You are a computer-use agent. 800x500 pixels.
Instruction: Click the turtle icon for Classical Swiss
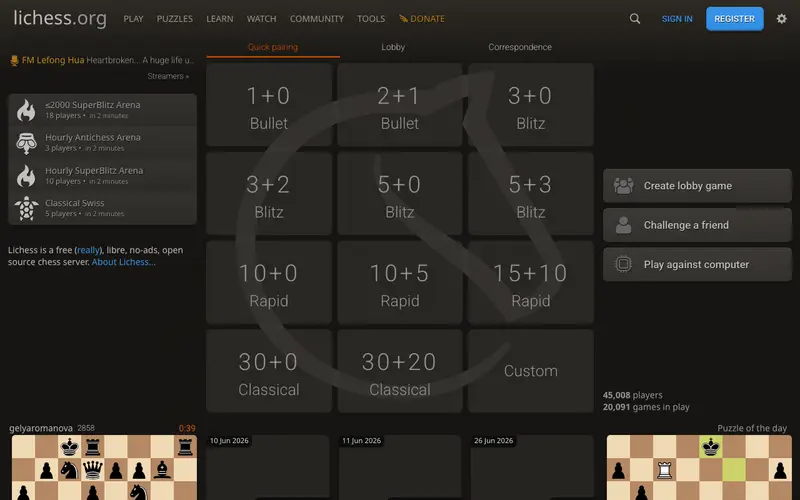(26, 208)
